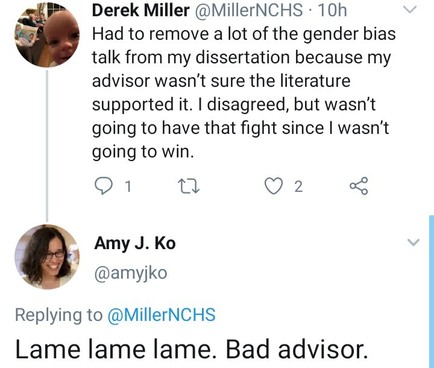Select the 'Lame lame lame. Bad advisor.' reply text

click(x=191, y=349)
